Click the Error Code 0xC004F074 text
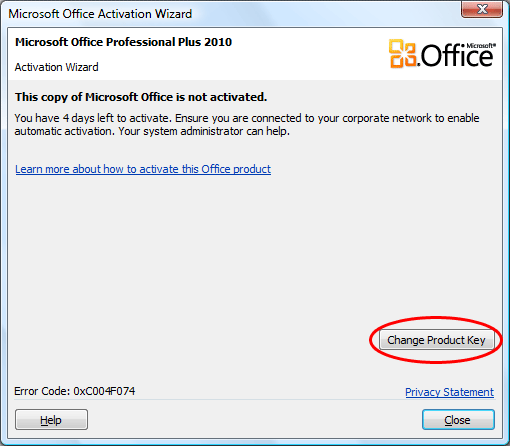Image resolution: width=510 pixels, height=446 pixels. point(75,391)
